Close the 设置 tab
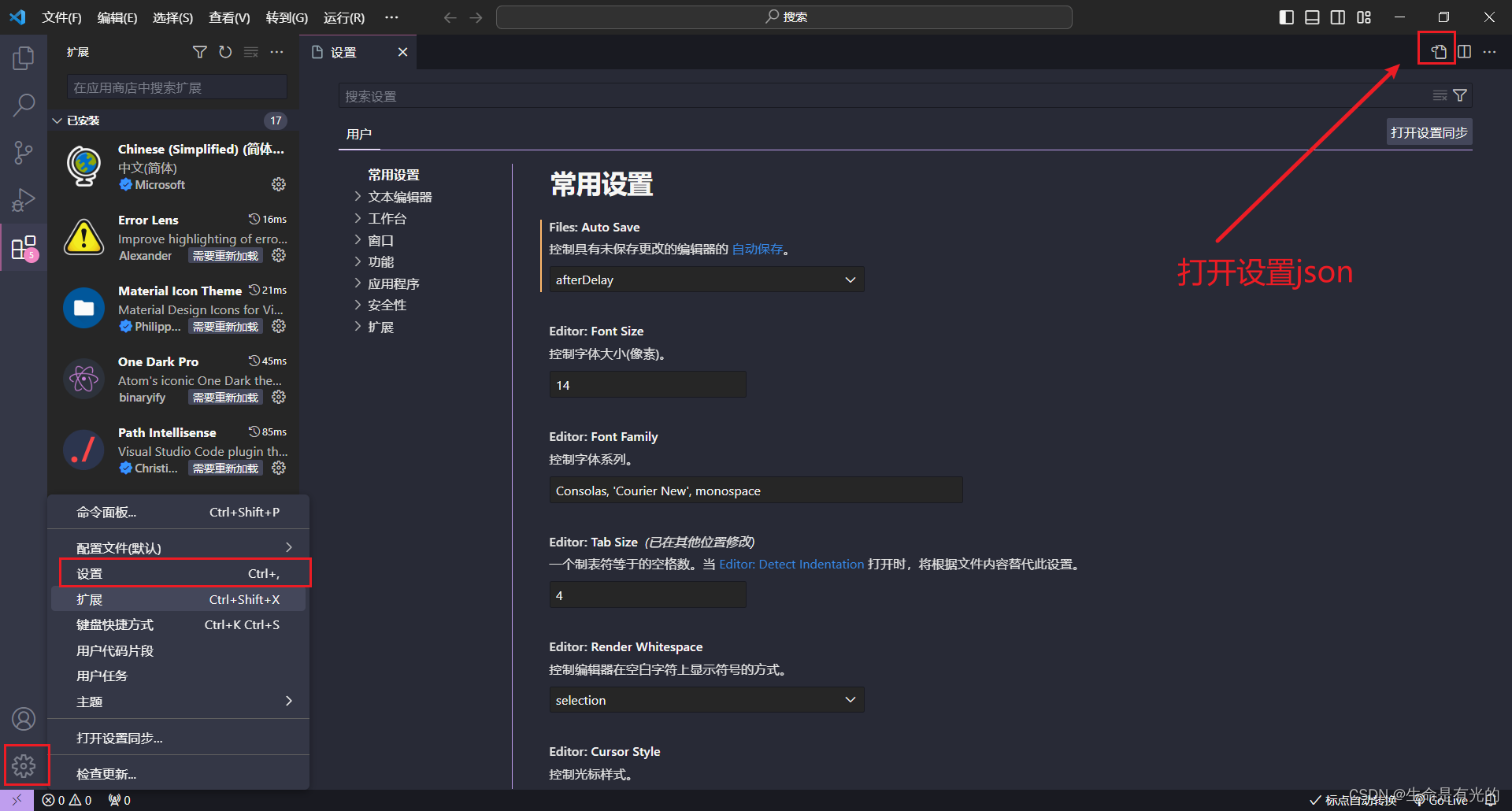1512x811 pixels. pos(402,52)
